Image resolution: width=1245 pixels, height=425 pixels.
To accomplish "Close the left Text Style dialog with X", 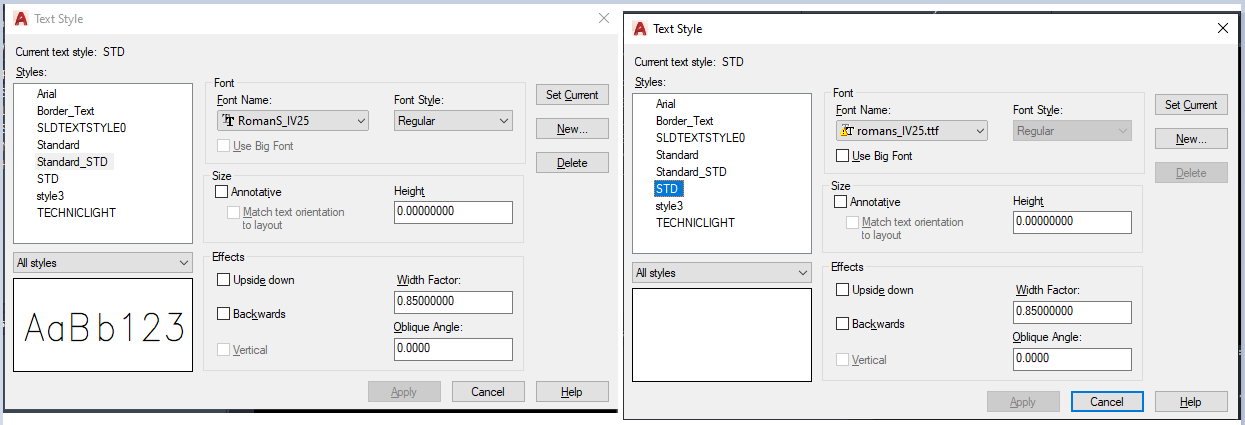I will [603, 18].
